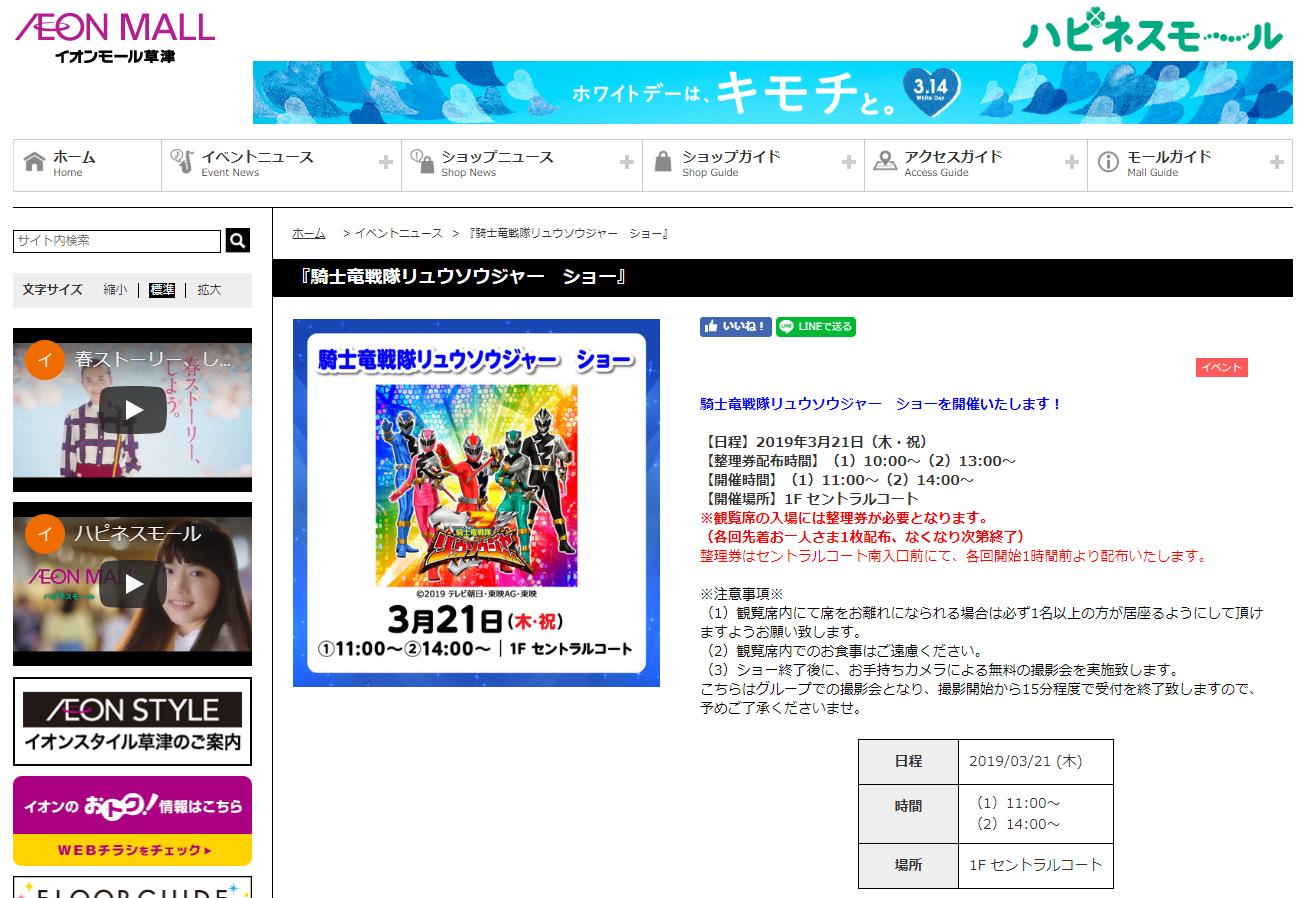Open the Happiness Mall logo link

pos(1152,32)
